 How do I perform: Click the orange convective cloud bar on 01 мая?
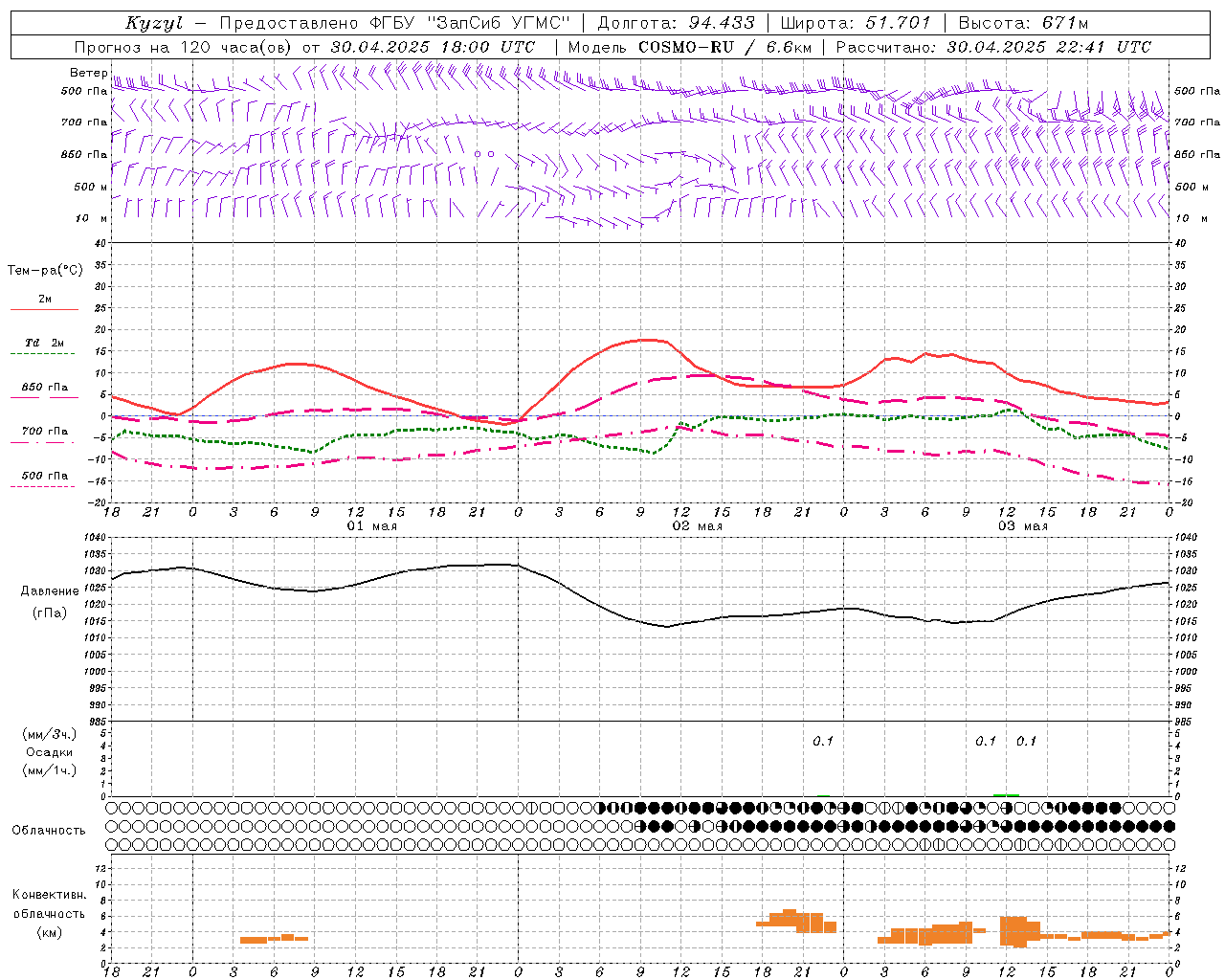click(274, 939)
